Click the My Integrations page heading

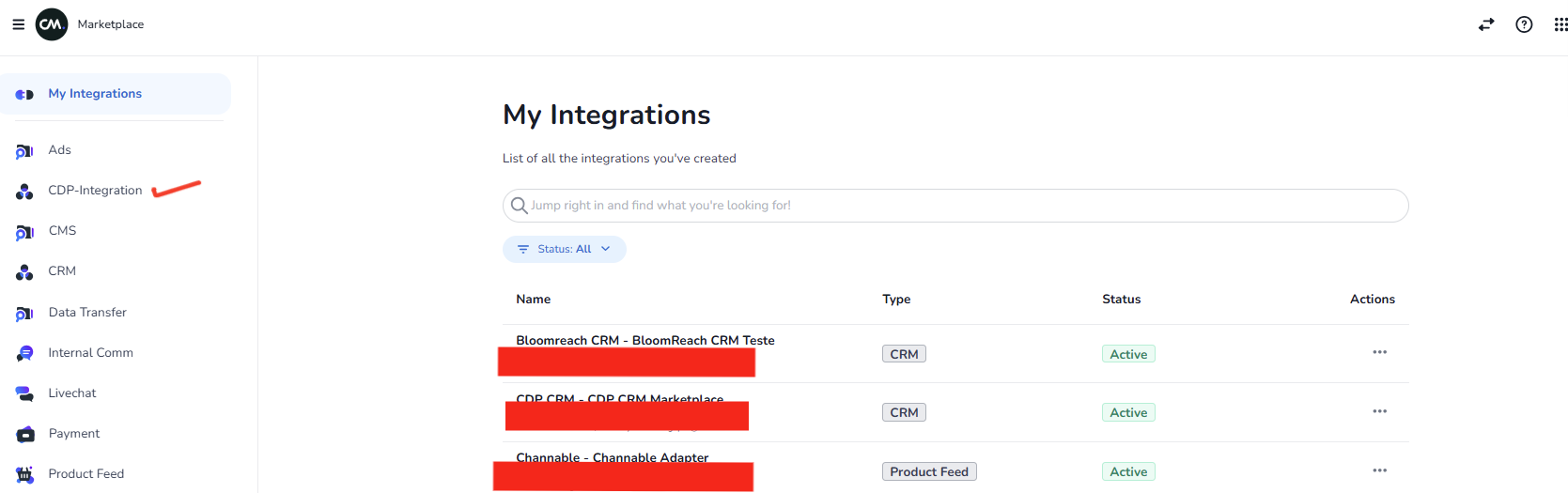point(607,115)
